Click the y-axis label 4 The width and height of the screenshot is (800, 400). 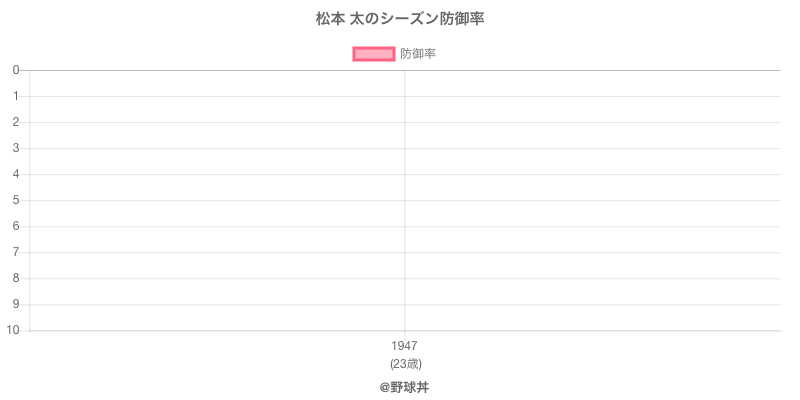[16, 174]
